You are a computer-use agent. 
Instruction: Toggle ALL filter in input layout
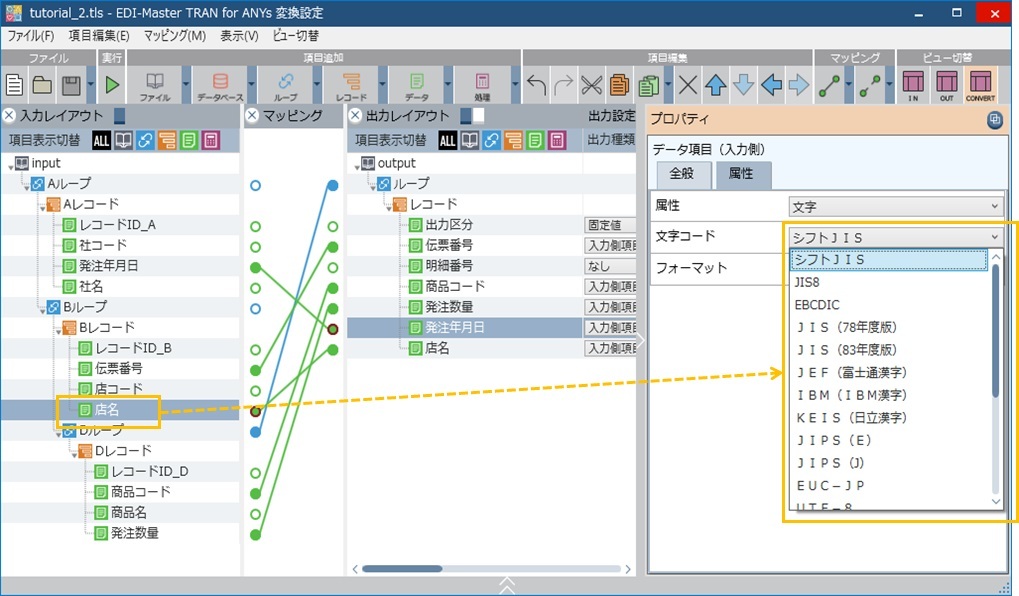101,140
